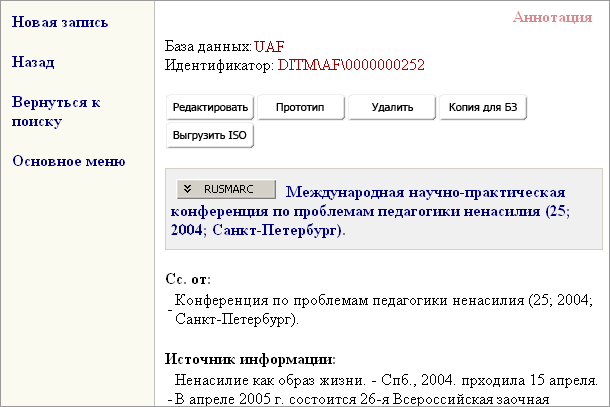610x407 pixels.
Task: Open the Новая запись link
Action: click(60, 22)
